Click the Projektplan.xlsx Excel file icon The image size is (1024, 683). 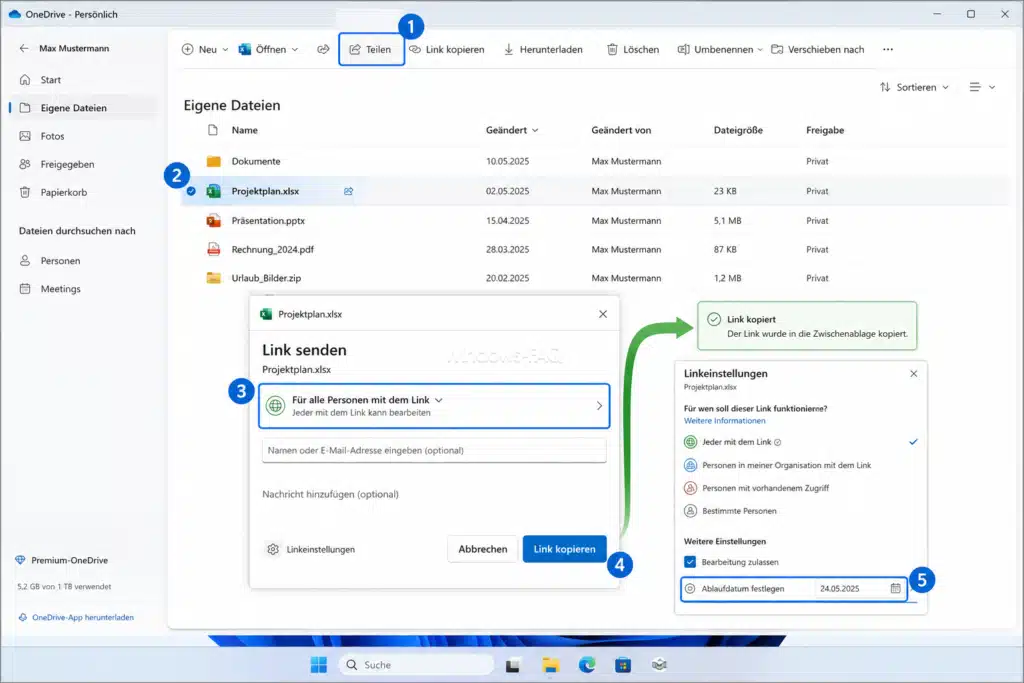point(214,191)
